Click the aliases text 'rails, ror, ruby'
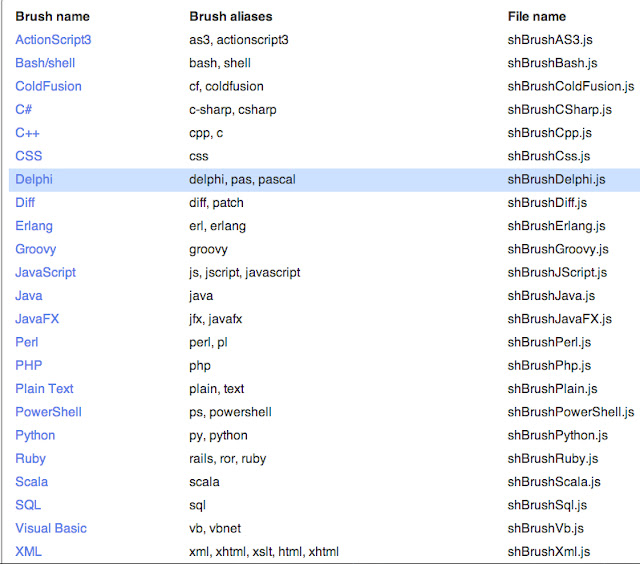 coord(228,459)
